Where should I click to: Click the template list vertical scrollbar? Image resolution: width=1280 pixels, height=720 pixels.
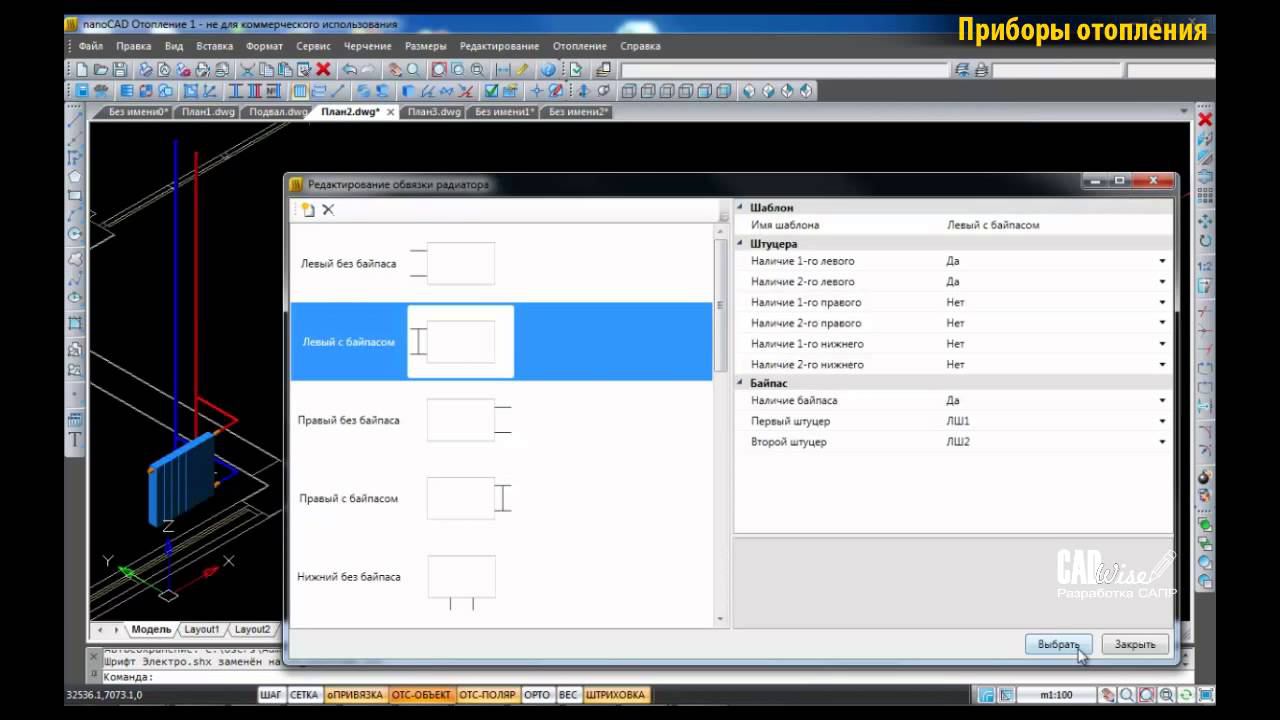720,305
